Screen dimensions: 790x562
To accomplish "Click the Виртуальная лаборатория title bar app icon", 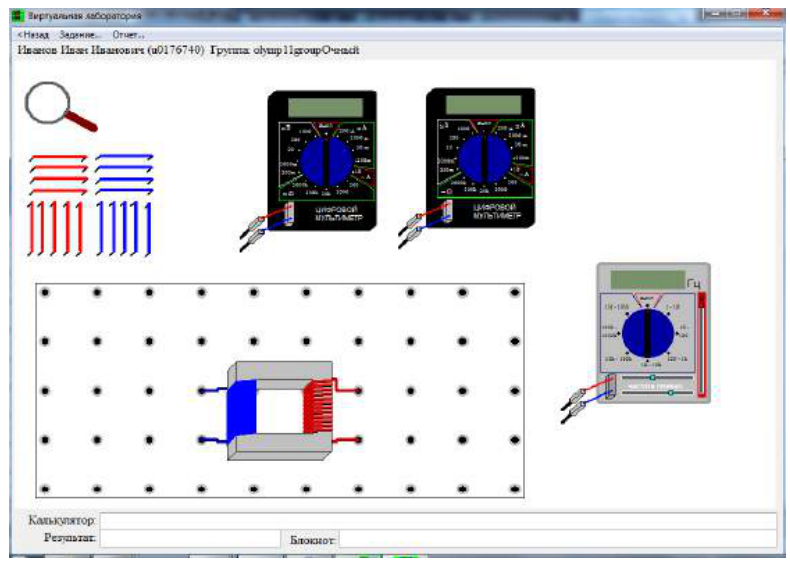I will (18, 16).
